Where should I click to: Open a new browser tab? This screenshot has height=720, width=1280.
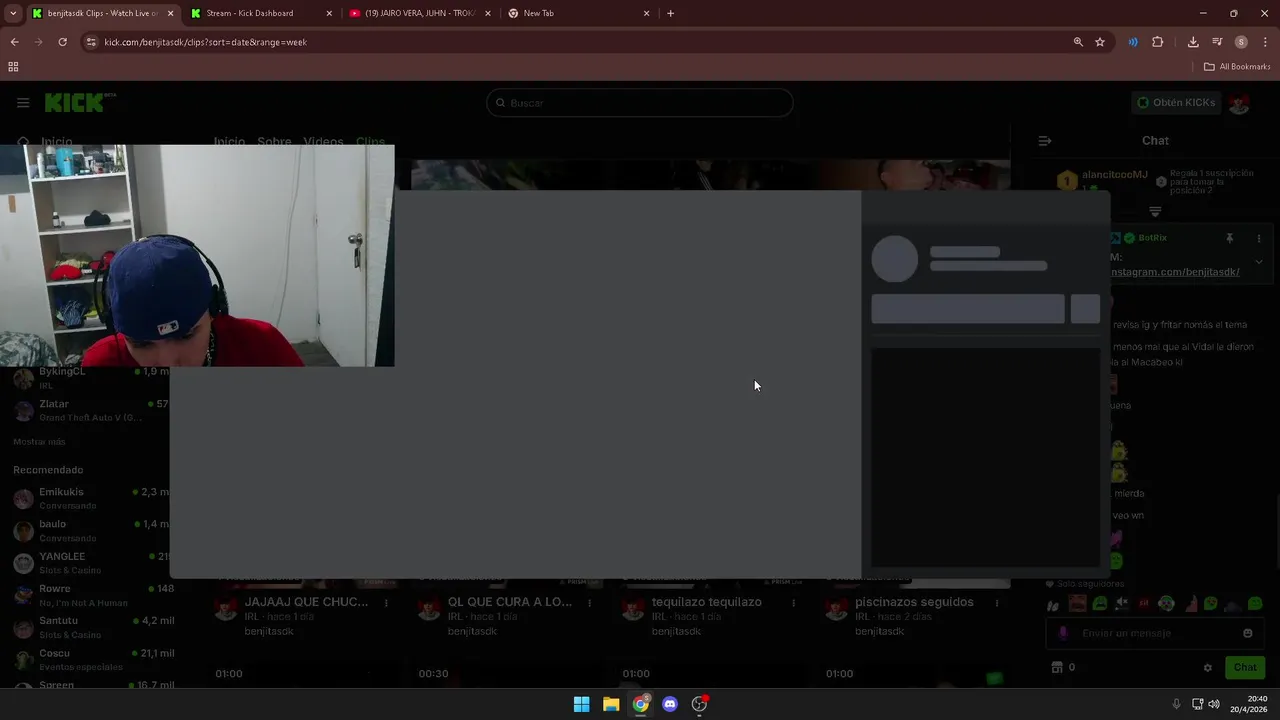pyautogui.click(x=670, y=13)
